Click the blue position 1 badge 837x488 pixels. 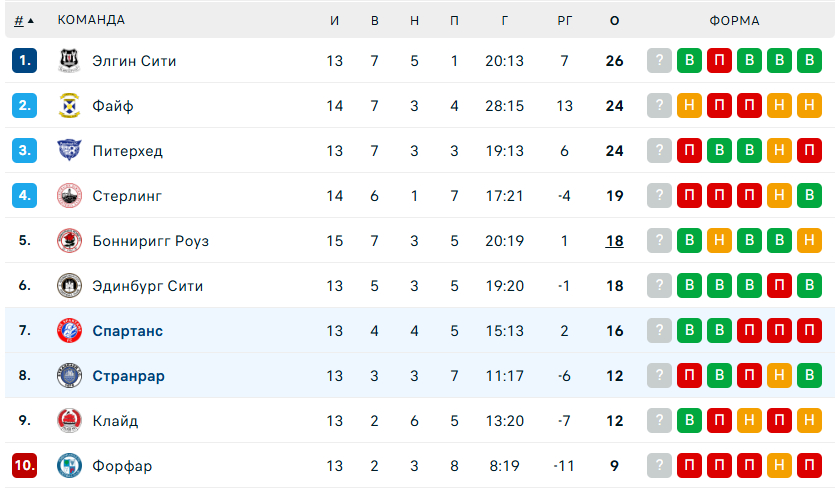pyautogui.click(x=25, y=61)
